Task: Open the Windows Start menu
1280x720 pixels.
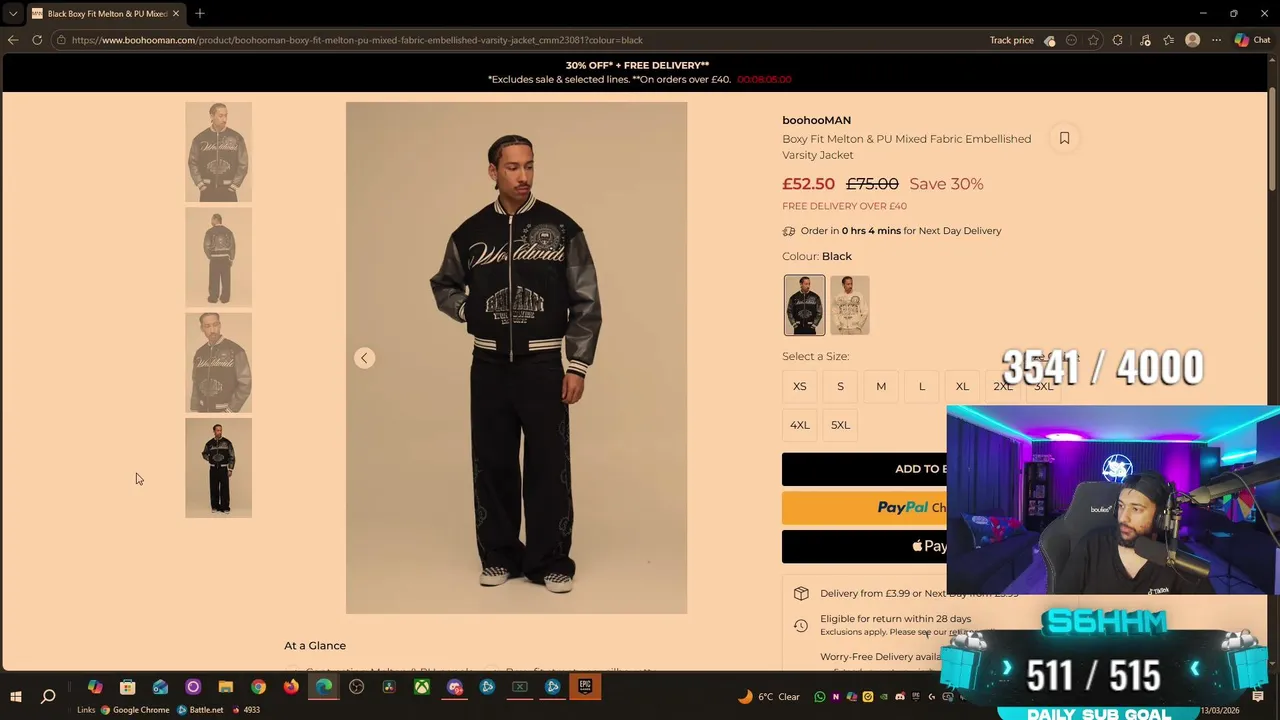Action: point(16,696)
